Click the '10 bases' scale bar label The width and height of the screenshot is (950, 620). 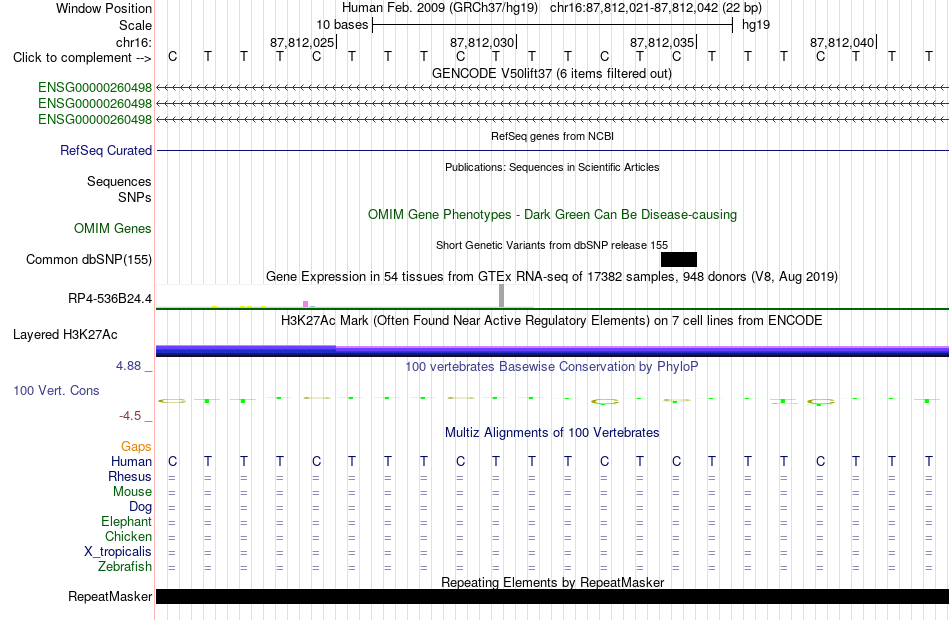click(342, 25)
